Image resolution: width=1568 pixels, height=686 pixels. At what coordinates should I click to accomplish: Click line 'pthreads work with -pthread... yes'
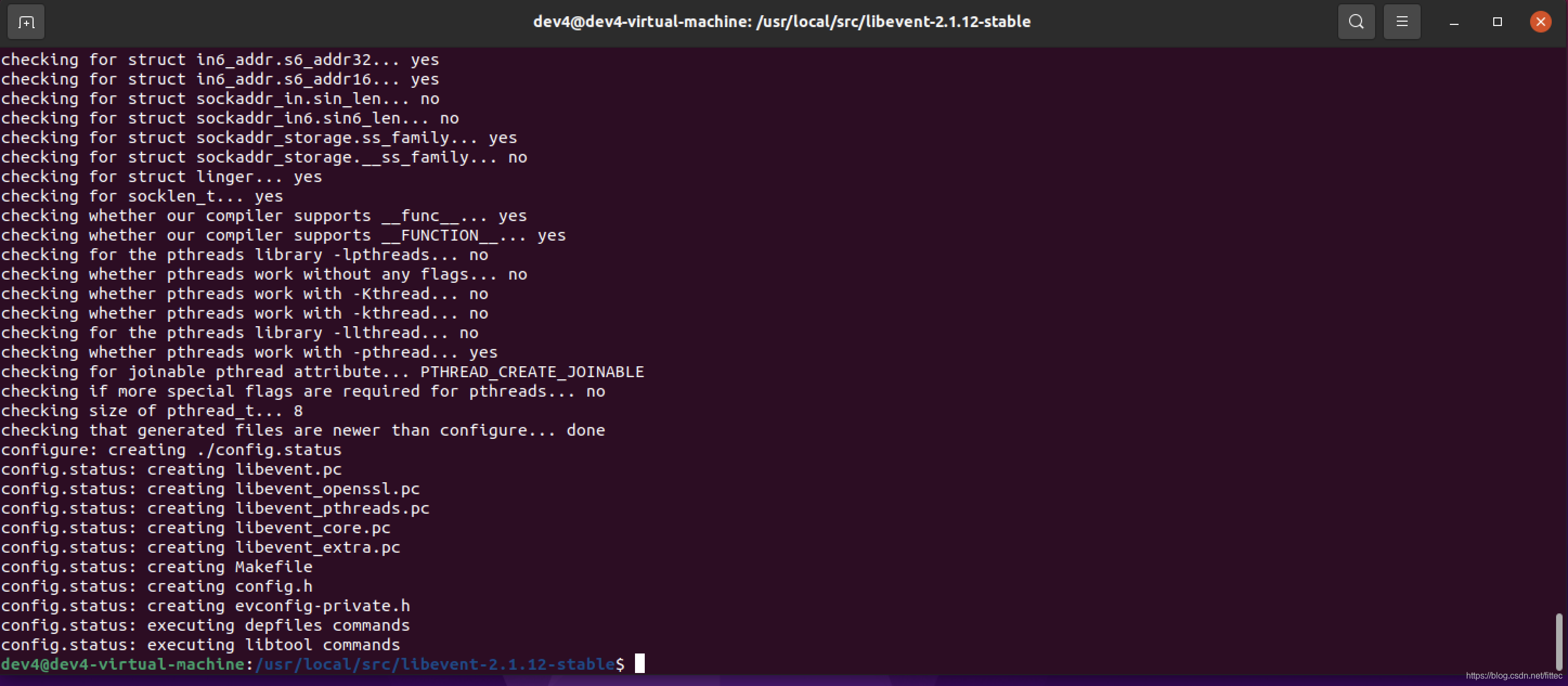click(x=249, y=352)
